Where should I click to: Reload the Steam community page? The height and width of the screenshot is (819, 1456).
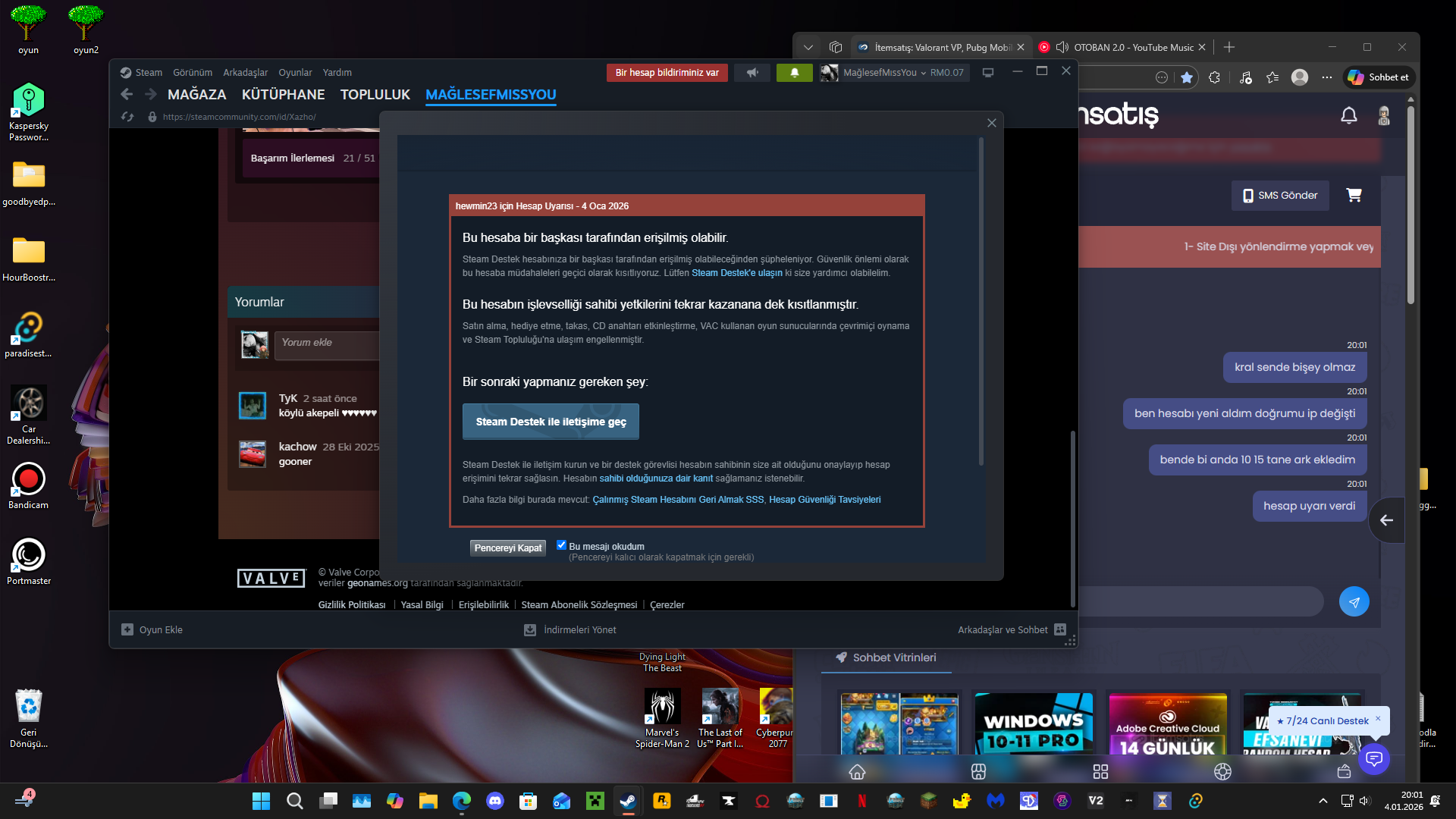coord(127,117)
